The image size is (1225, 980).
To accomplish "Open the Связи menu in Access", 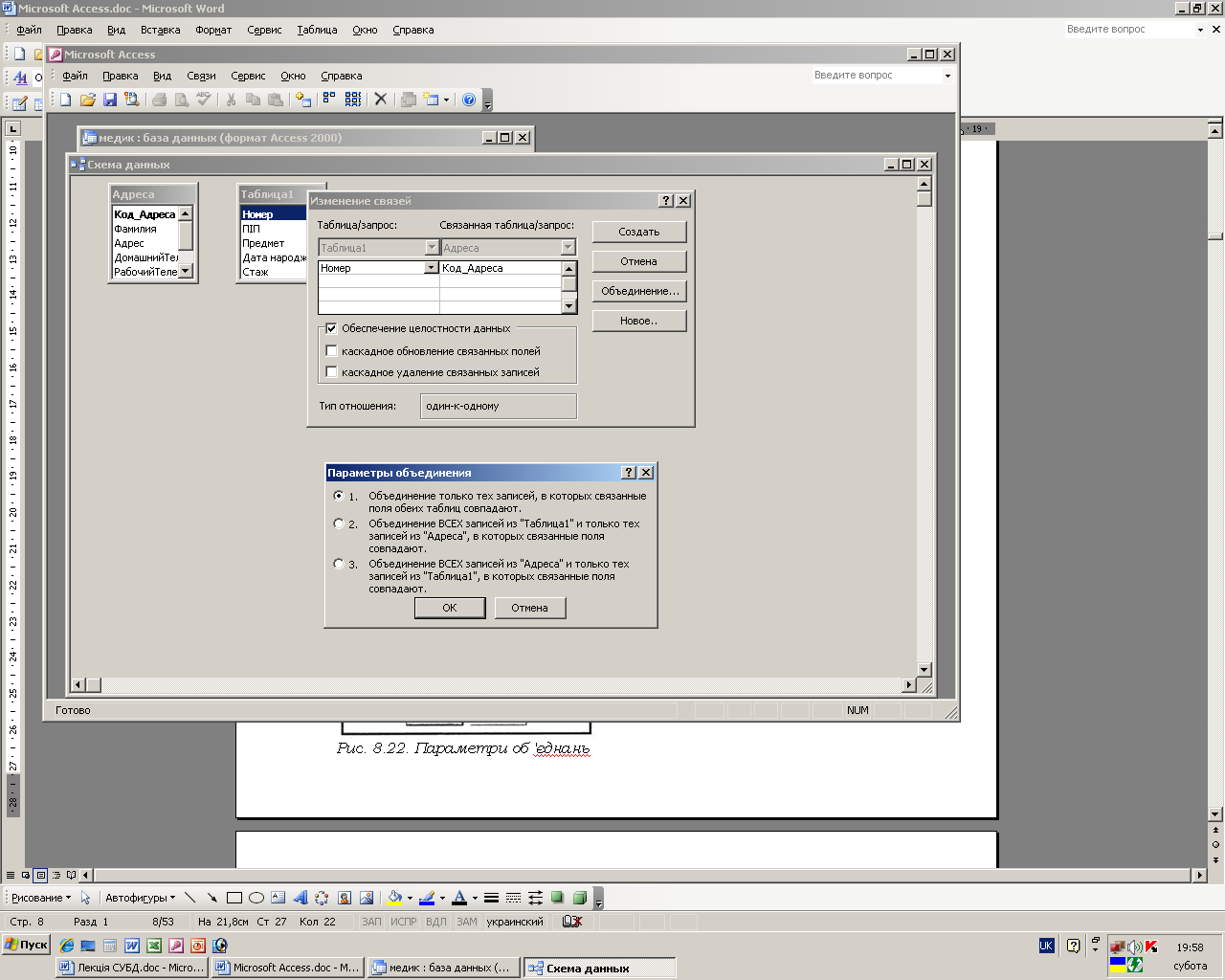I will (x=201, y=76).
